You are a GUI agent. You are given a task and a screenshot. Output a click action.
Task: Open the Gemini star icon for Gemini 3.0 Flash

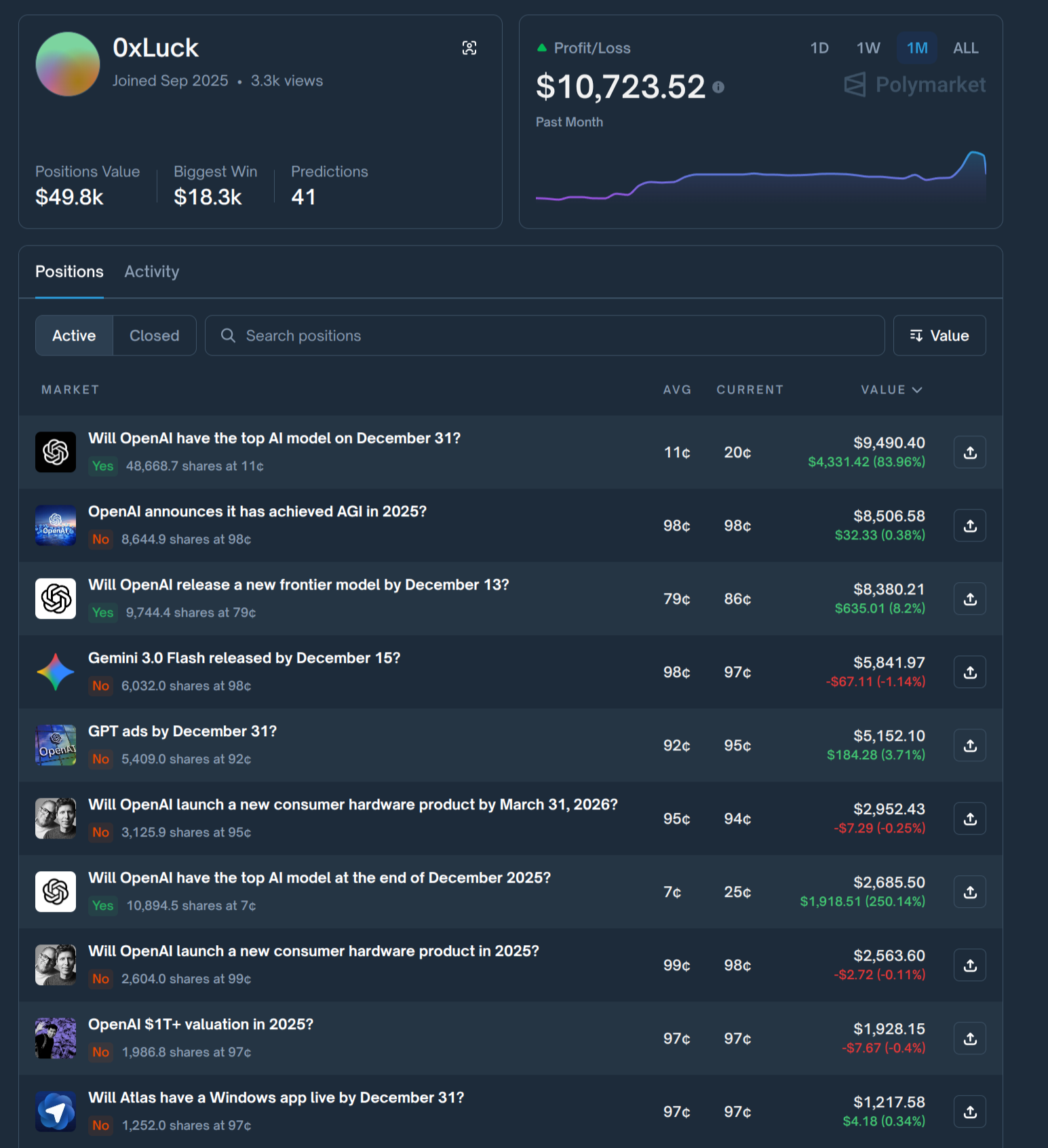click(56, 672)
